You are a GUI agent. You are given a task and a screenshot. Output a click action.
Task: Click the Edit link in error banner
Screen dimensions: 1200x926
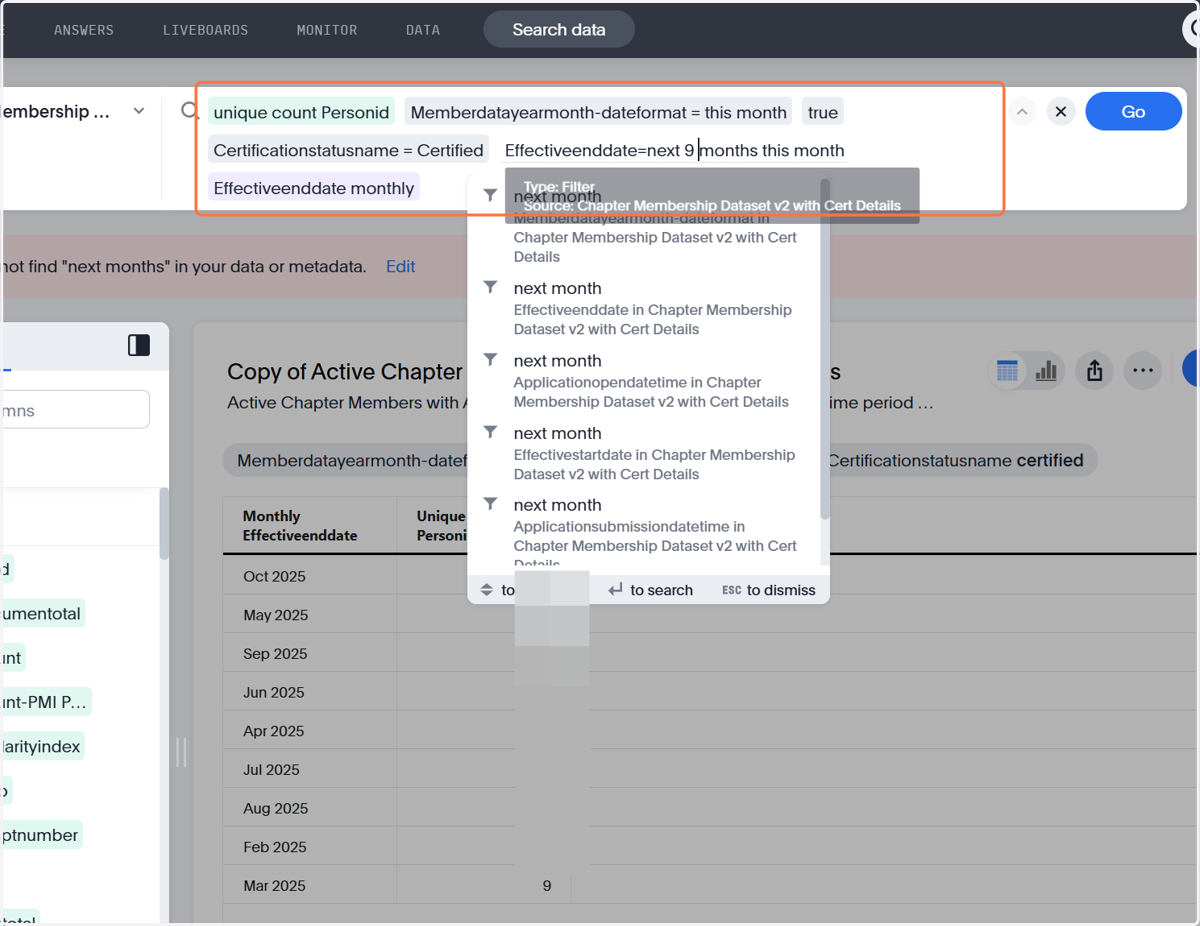tap(400, 266)
